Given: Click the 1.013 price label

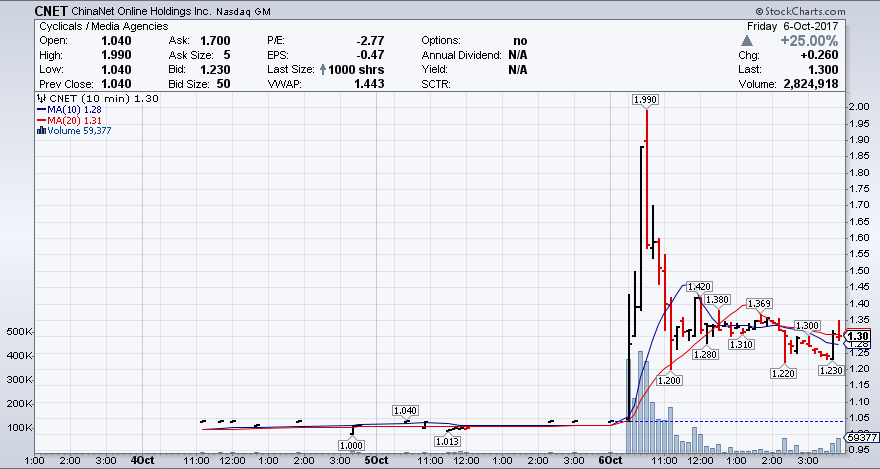Looking at the screenshot, I should [x=448, y=441].
